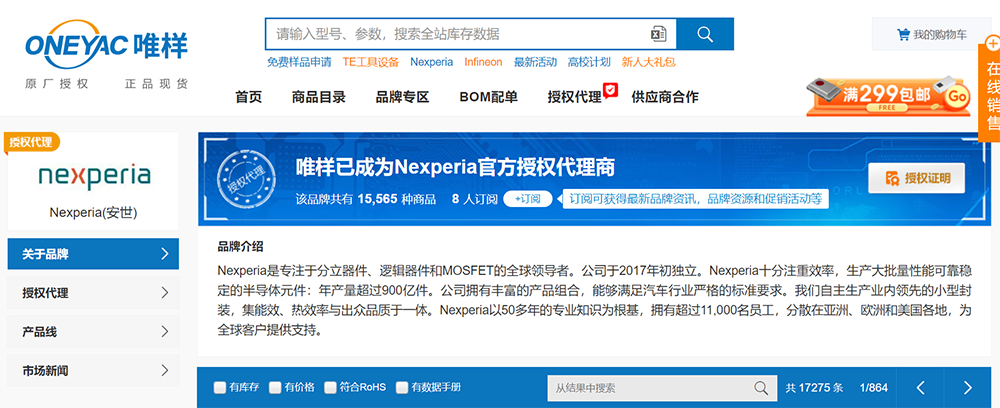The height and width of the screenshot is (408, 1000).
Task: Click the magnifier search button
Action: (x=705, y=34)
